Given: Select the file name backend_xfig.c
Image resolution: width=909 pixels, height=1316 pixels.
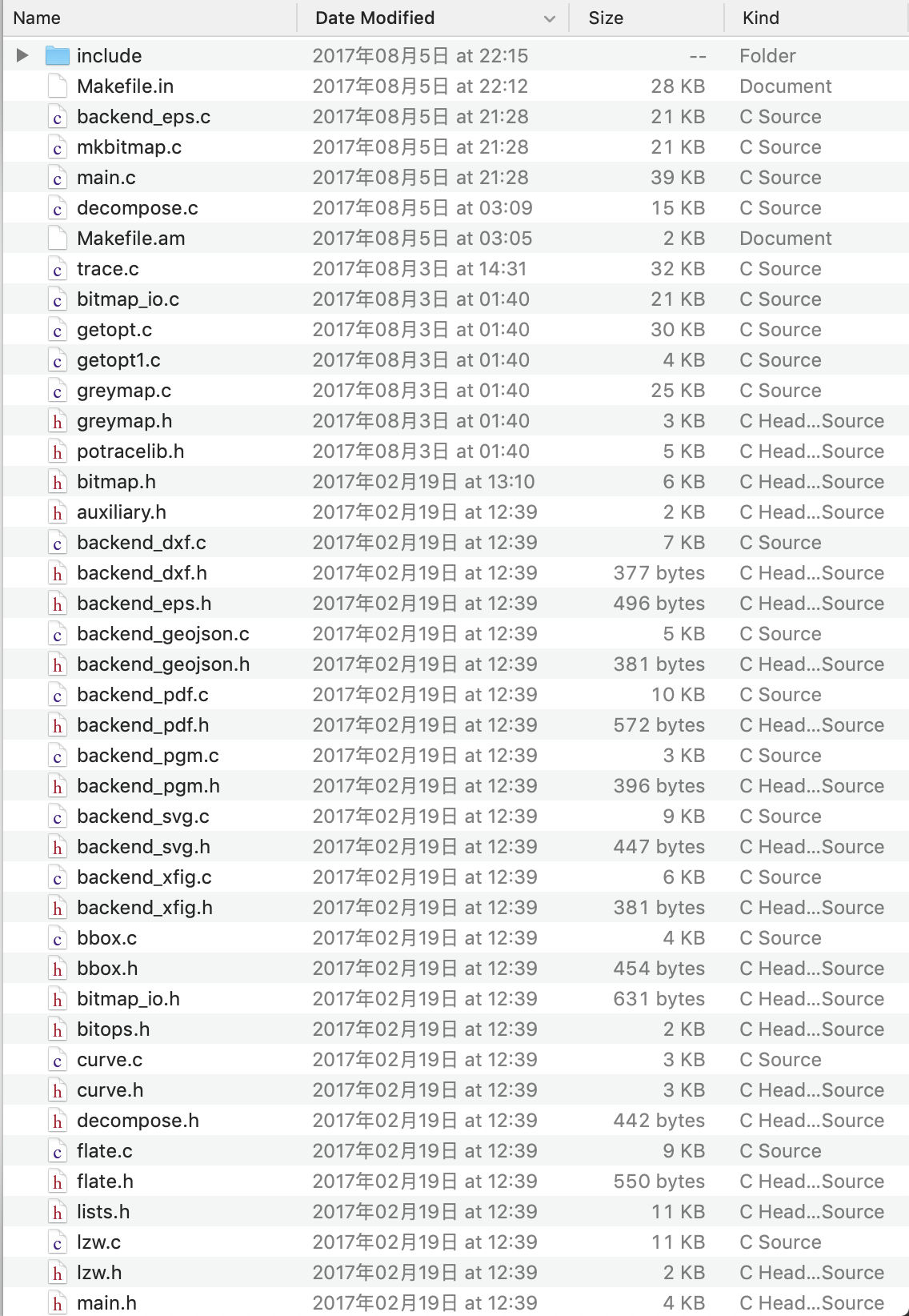Looking at the screenshot, I should tap(144, 877).
